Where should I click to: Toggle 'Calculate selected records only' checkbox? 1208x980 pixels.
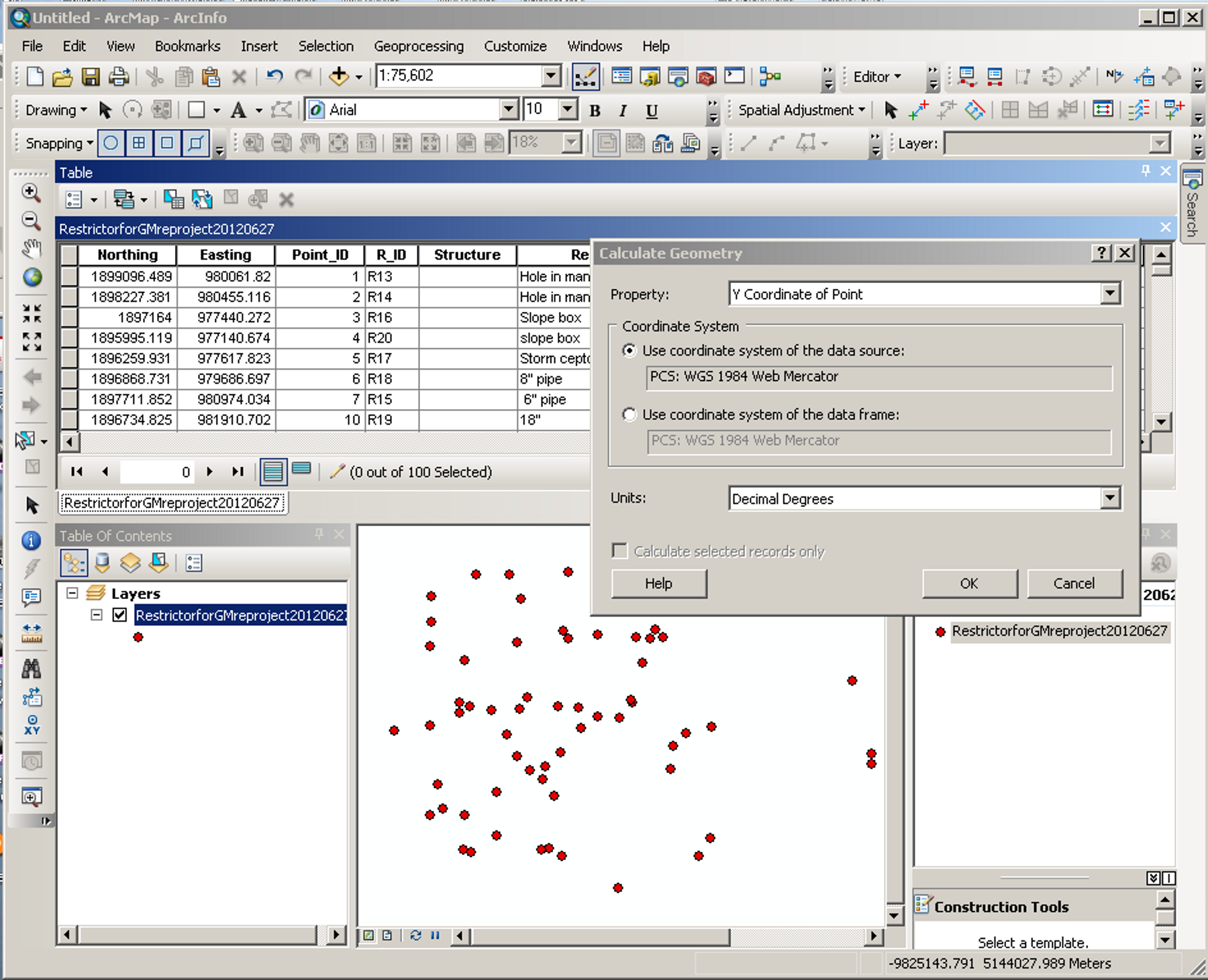(619, 551)
